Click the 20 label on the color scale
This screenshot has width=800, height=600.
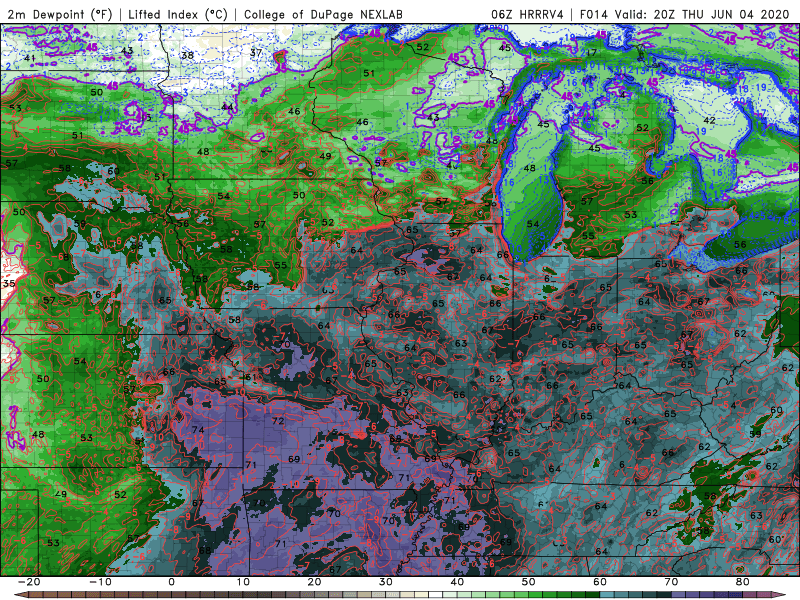pyautogui.click(x=314, y=582)
